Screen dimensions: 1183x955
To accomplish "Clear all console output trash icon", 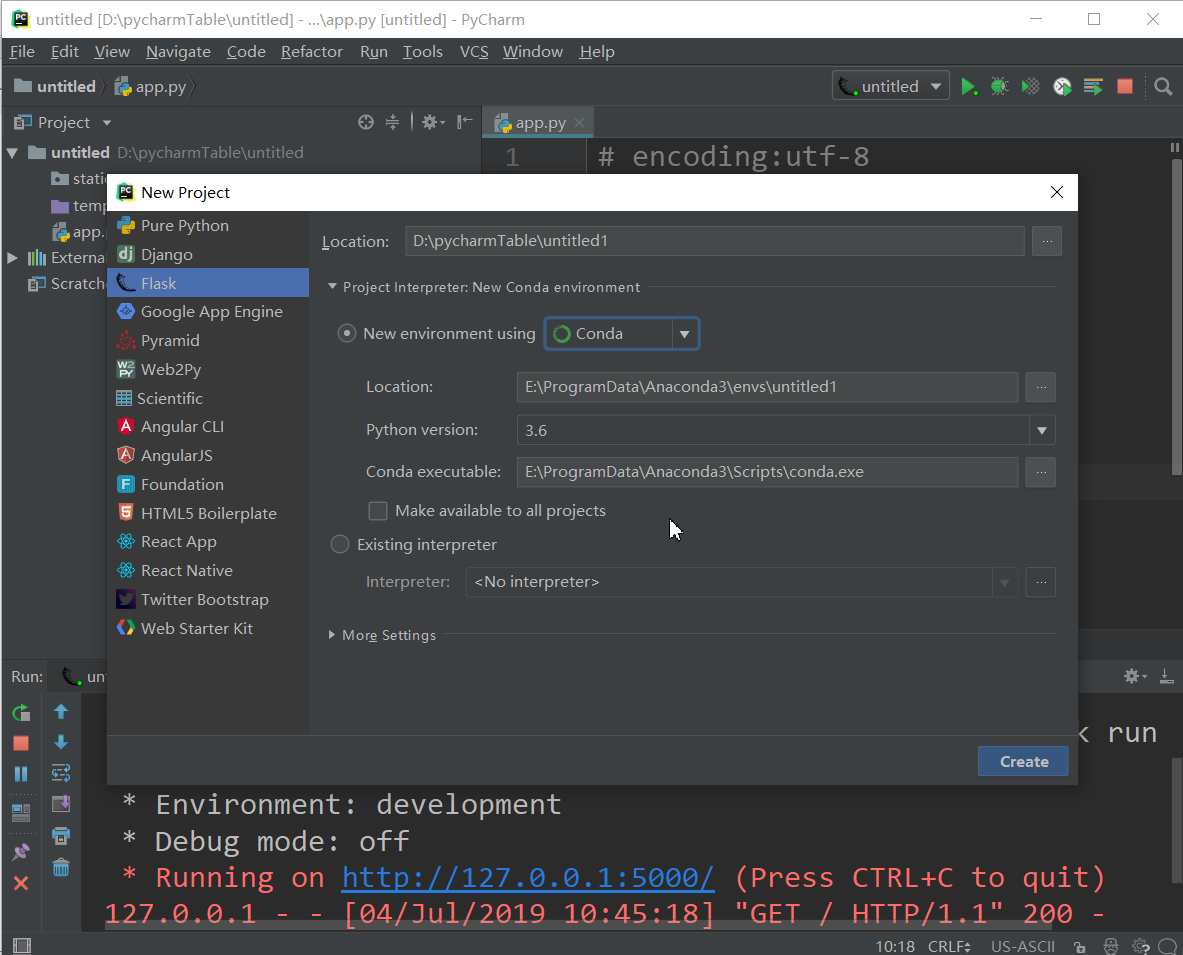I will pos(61,867).
